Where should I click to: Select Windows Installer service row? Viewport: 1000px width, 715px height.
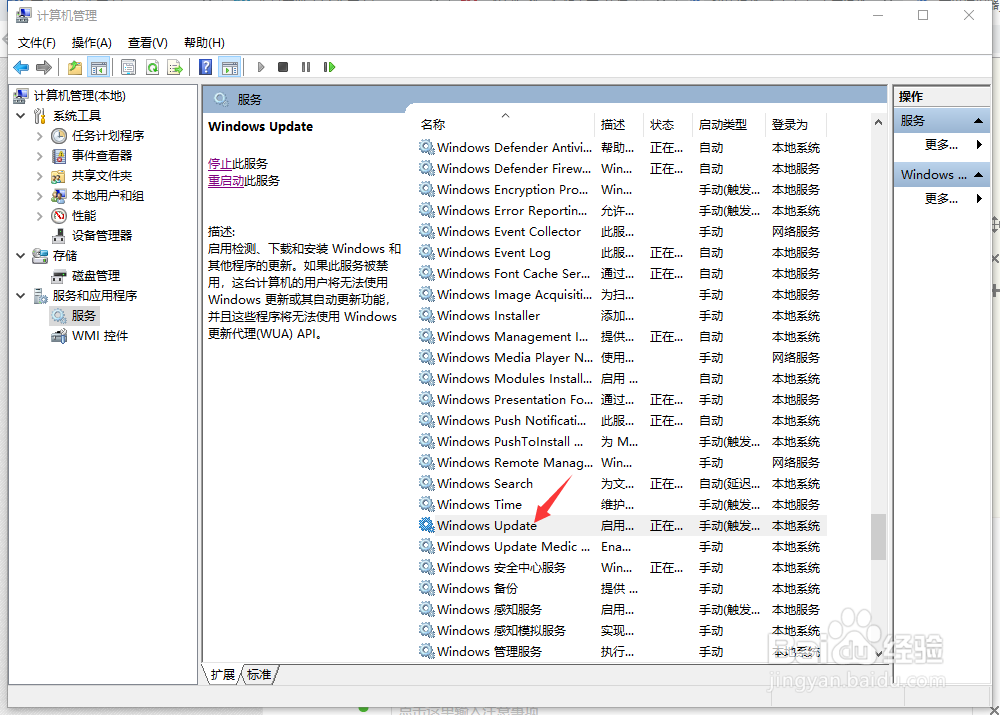pos(622,316)
